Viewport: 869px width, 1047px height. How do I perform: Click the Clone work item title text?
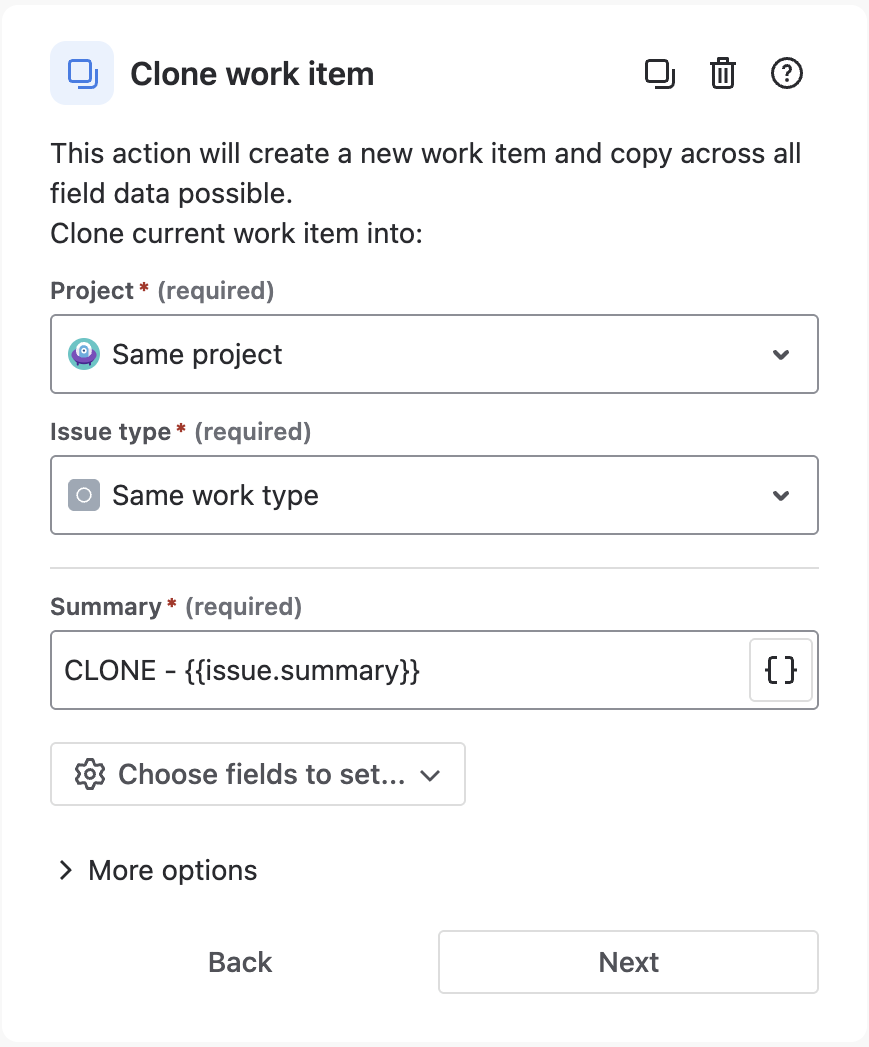pyautogui.click(x=252, y=74)
